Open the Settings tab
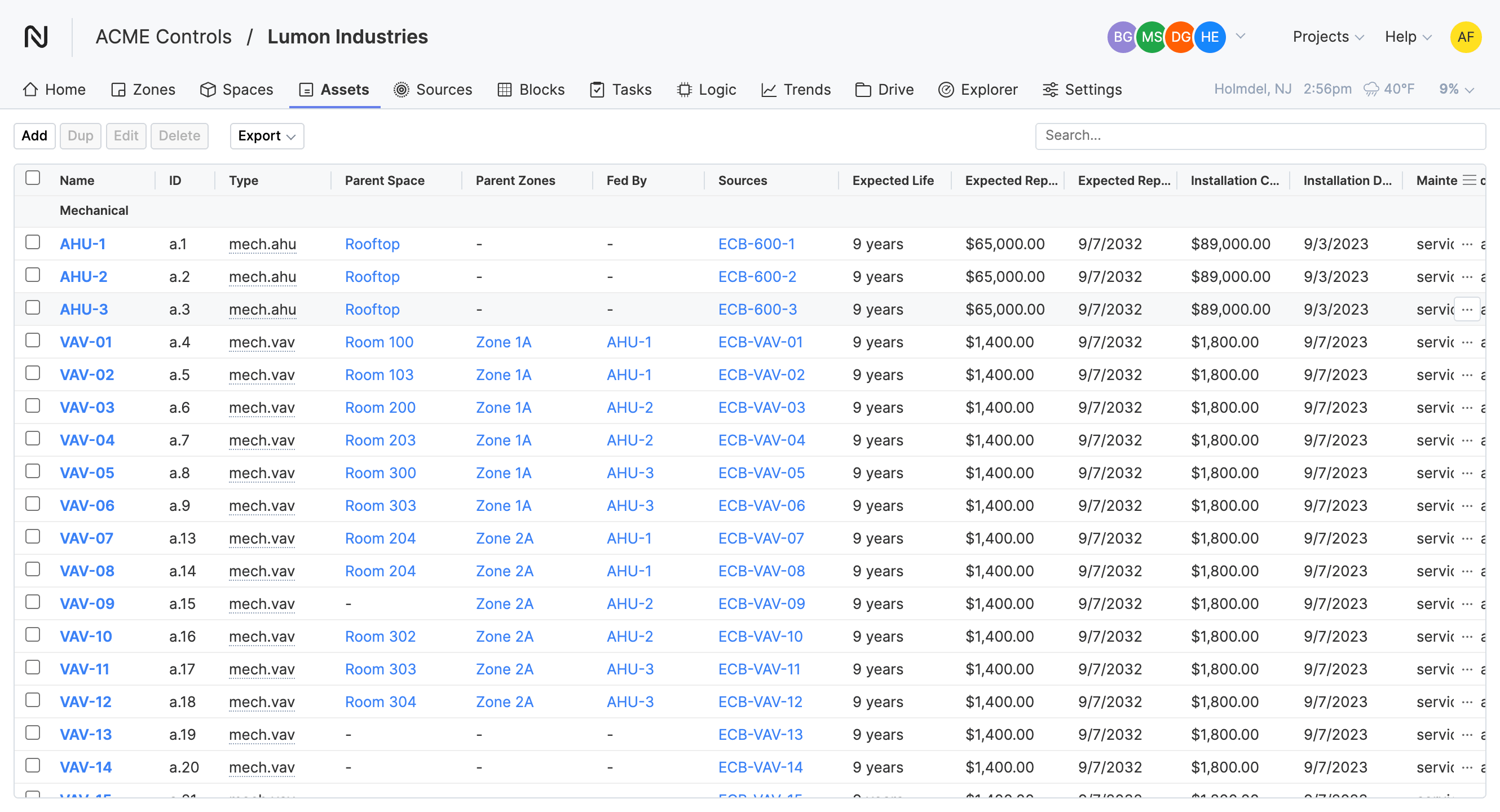The width and height of the screenshot is (1500, 812). pyautogui.click(x=1082, y=90)
